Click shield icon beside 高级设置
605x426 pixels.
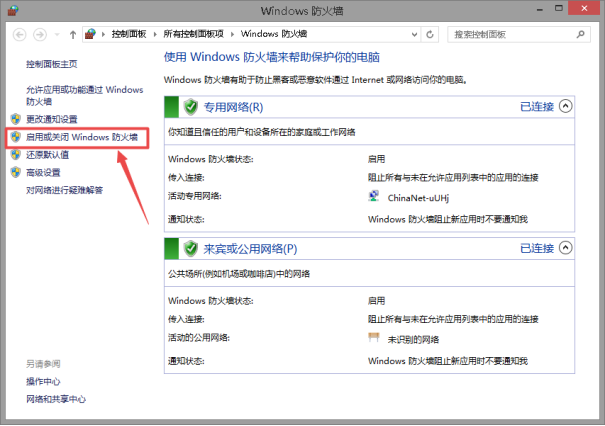15,172
